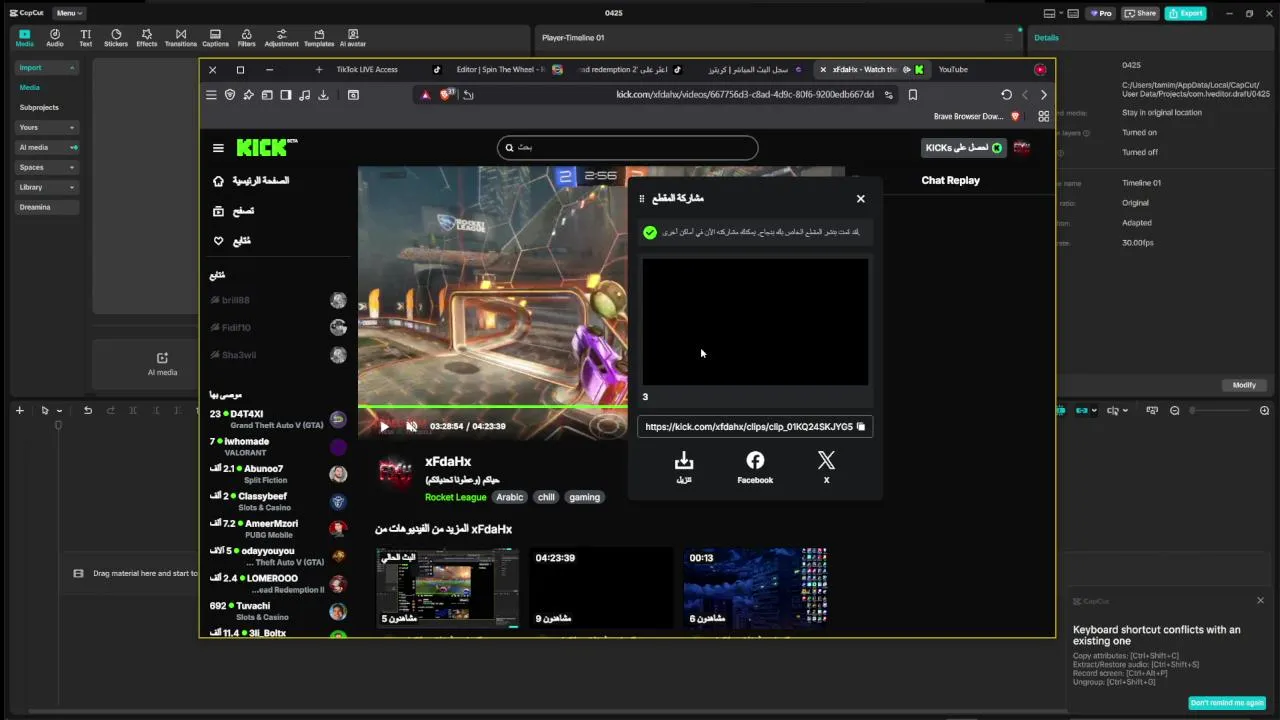Viewport: 1280px width, 720px height.
Task: Open the 04:23:39 video thumbnail
Action: pos(601,588)
